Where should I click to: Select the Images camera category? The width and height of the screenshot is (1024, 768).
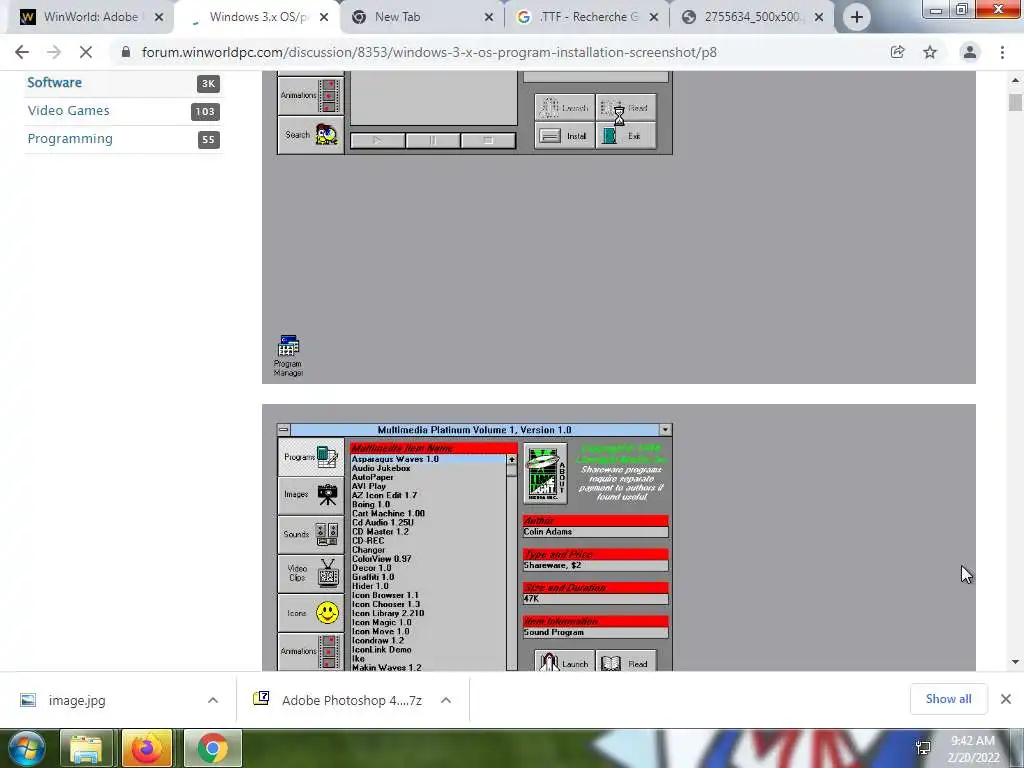[311, 494]
